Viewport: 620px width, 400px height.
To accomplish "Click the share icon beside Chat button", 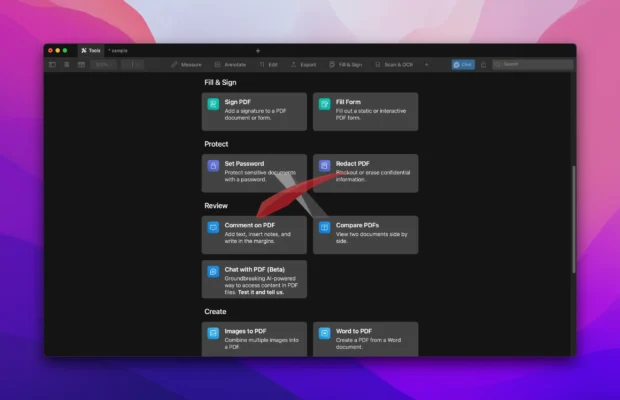I will (x=483, y=64).
